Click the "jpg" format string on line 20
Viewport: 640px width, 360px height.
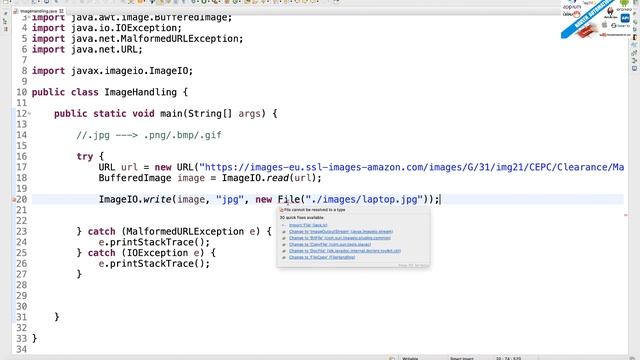tap(230, 200)
